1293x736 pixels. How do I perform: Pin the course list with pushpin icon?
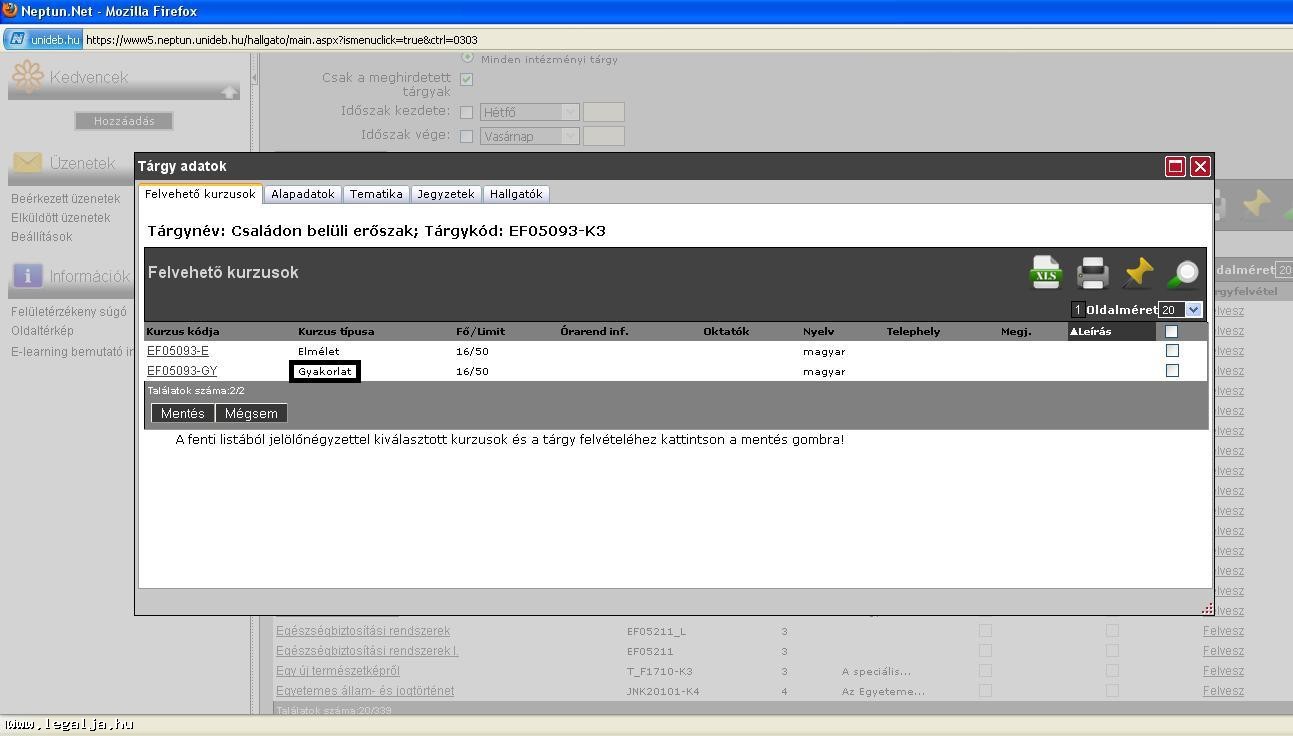click(1138, 272)
